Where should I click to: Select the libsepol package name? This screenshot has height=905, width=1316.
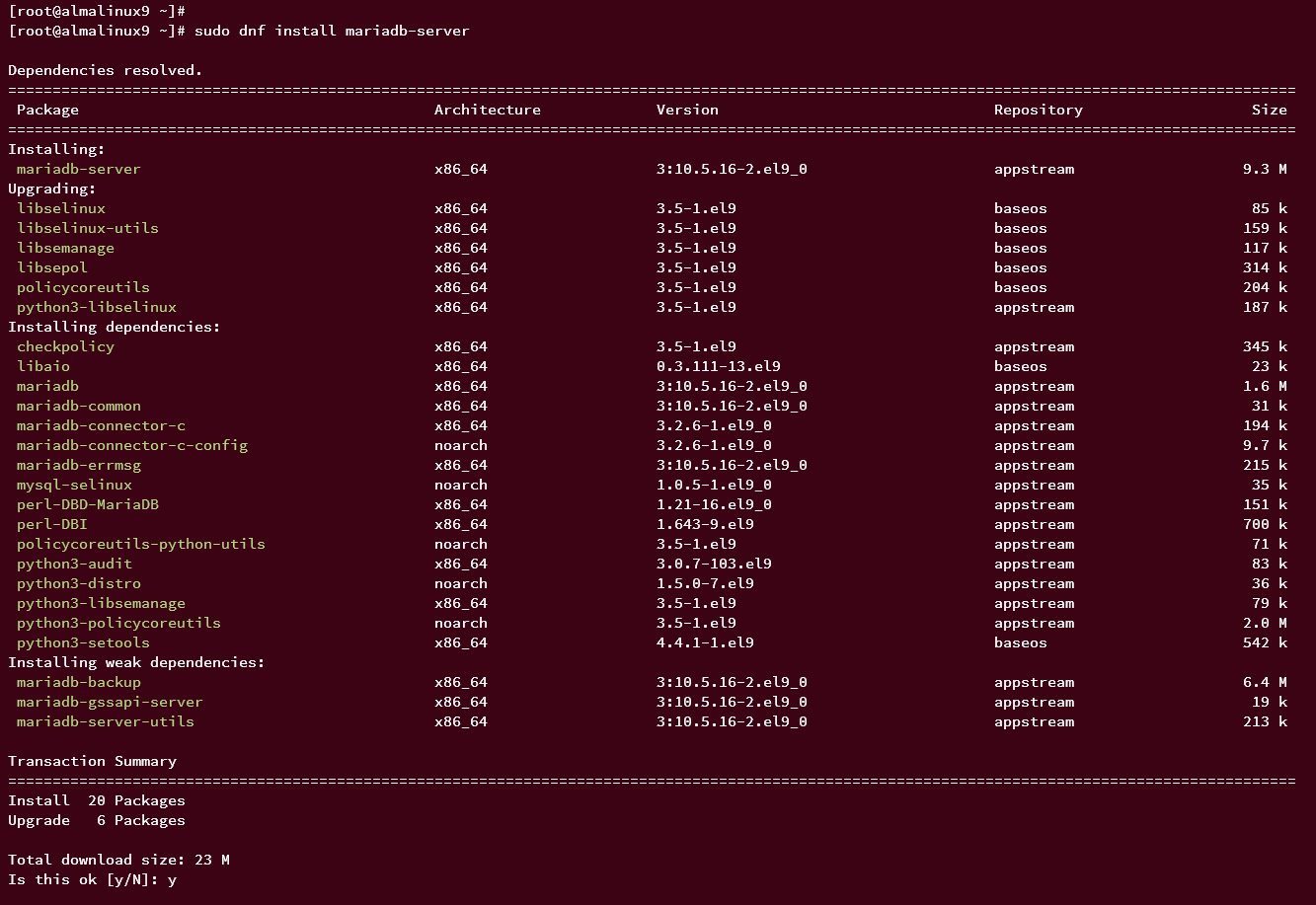(52, 267)
